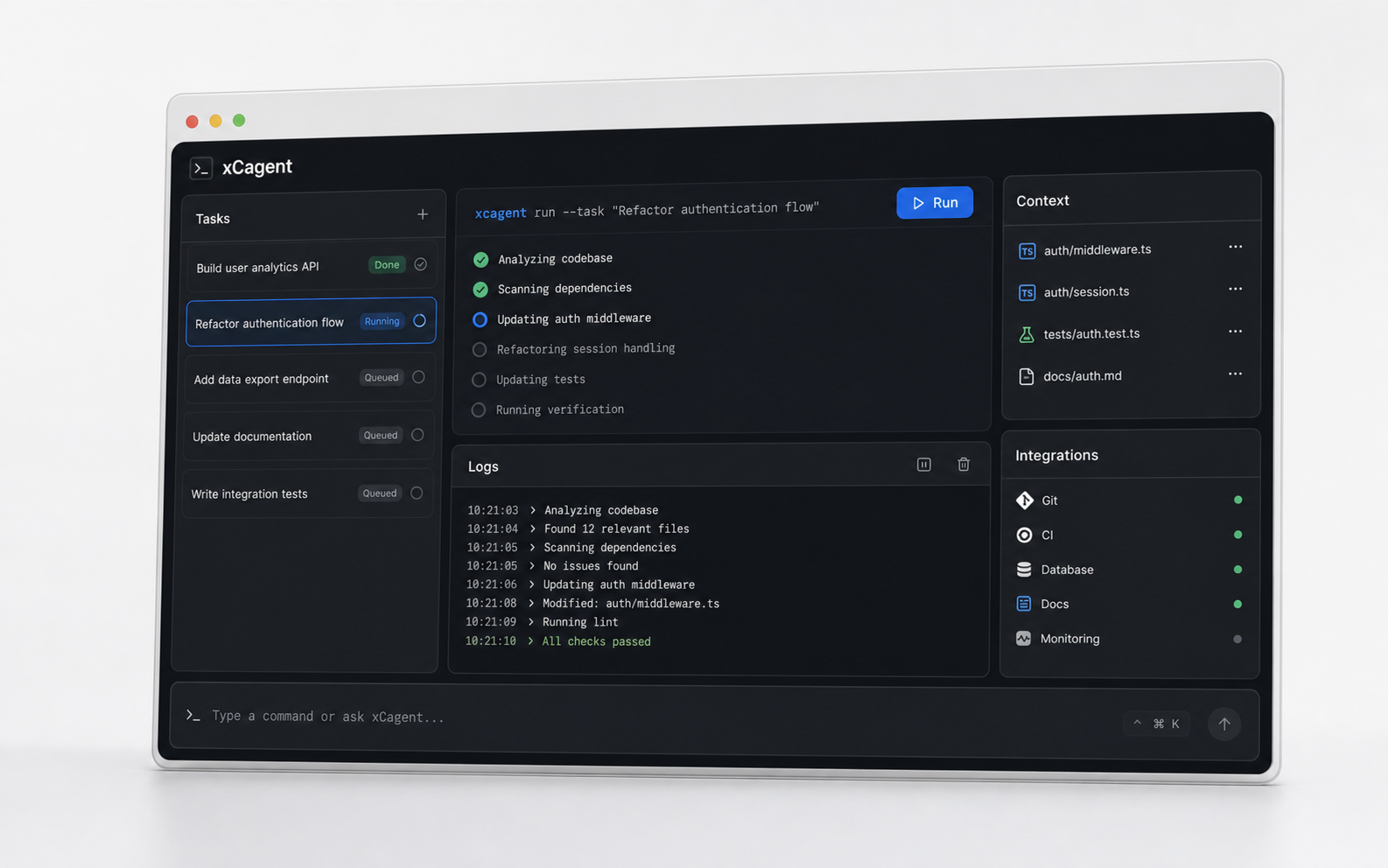
Task: Click the Database integration icon
Action: point(1024,570)
